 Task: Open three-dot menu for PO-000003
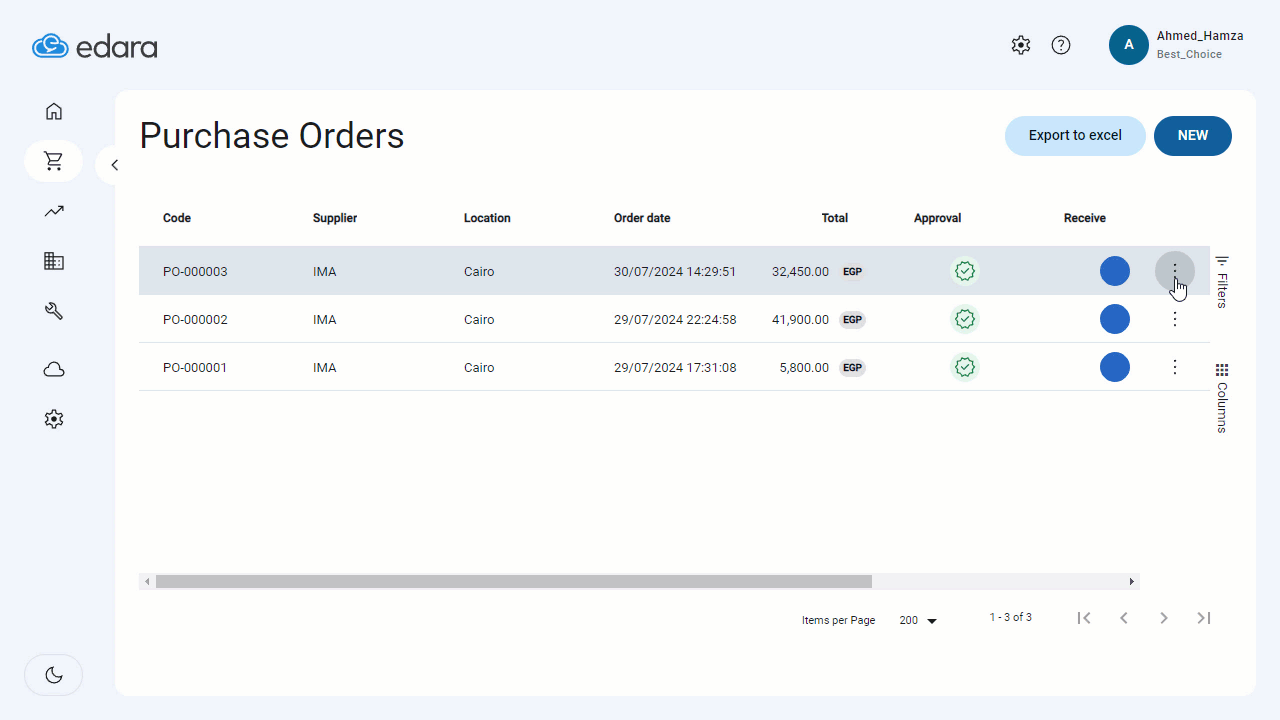1175,271
